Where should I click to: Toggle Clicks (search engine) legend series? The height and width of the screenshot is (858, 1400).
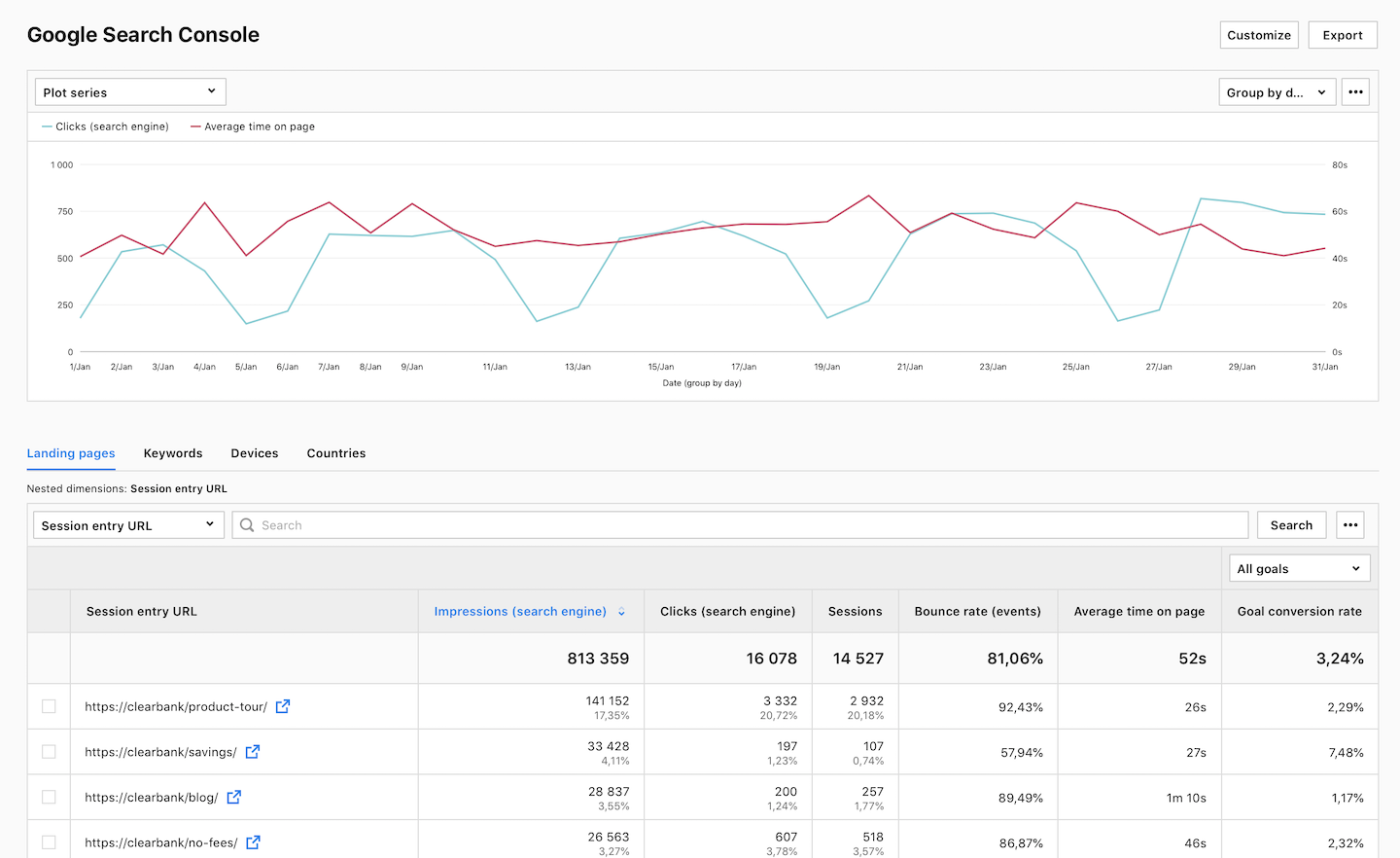click(105, 126)
